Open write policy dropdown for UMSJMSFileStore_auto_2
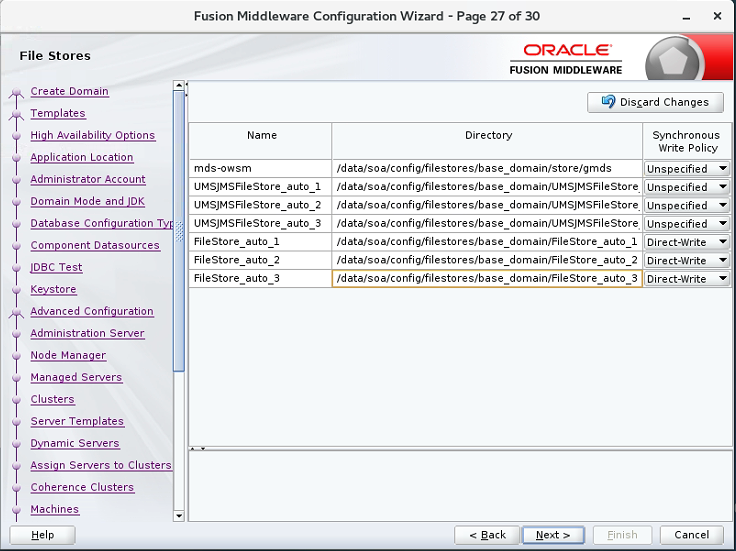The image size is (736, 551). pos(687,205)
